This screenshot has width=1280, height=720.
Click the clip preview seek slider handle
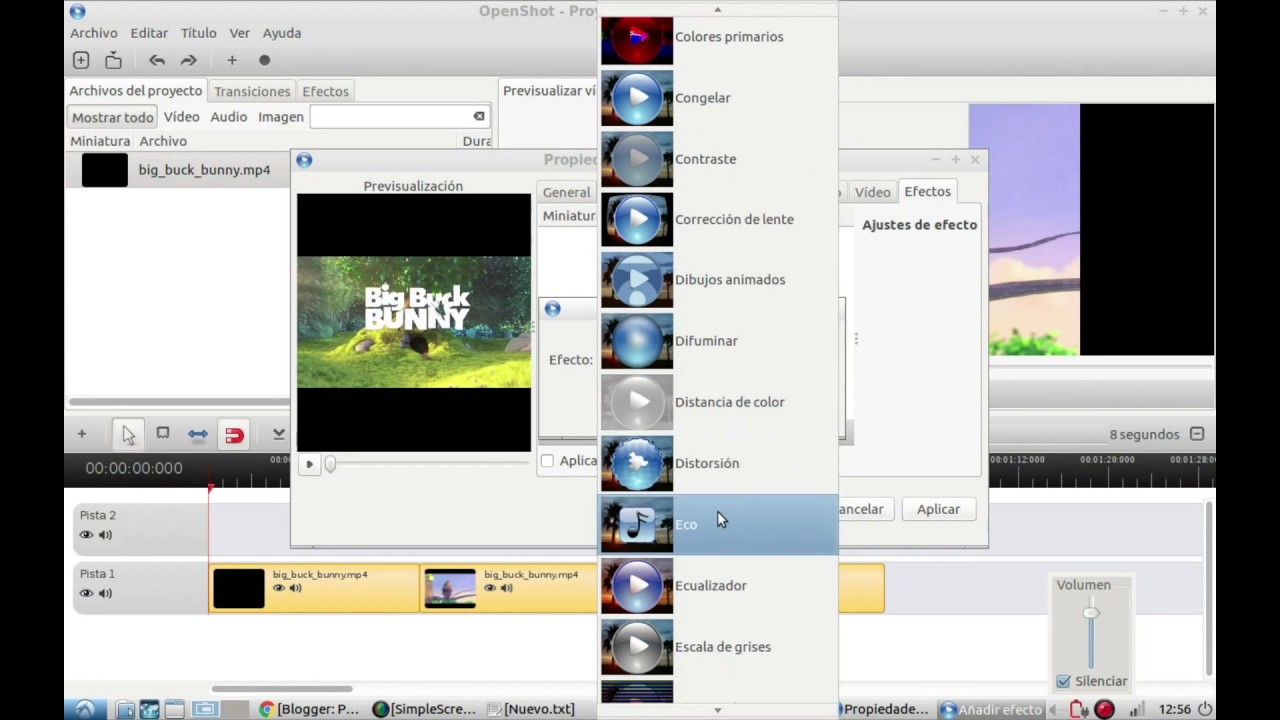[x=330, y=464]
